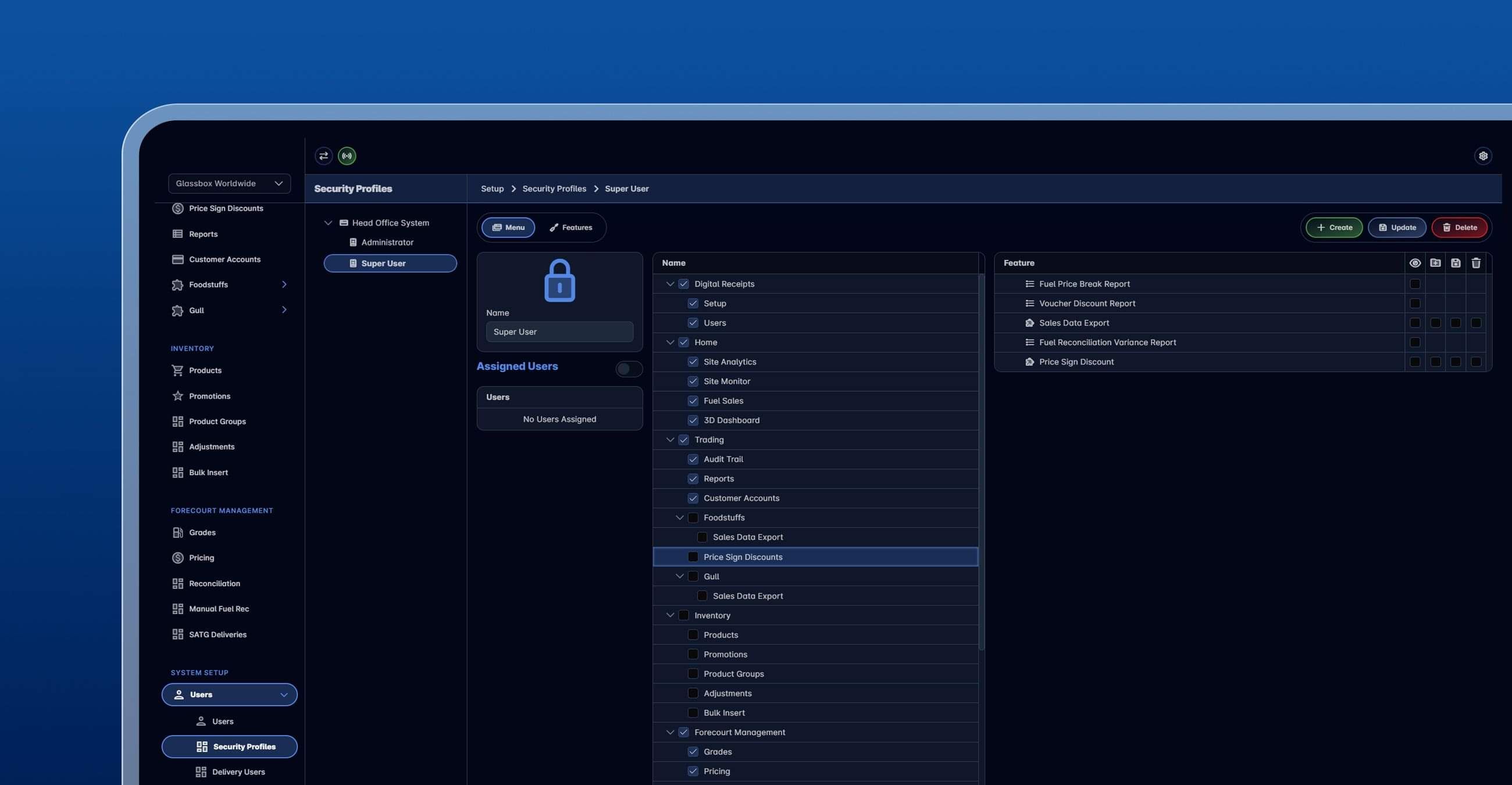The image size is (1512, 785).
Task: Click the create folder-plus column header icon
Action: pyautogui.click(x=1435, y=263)
